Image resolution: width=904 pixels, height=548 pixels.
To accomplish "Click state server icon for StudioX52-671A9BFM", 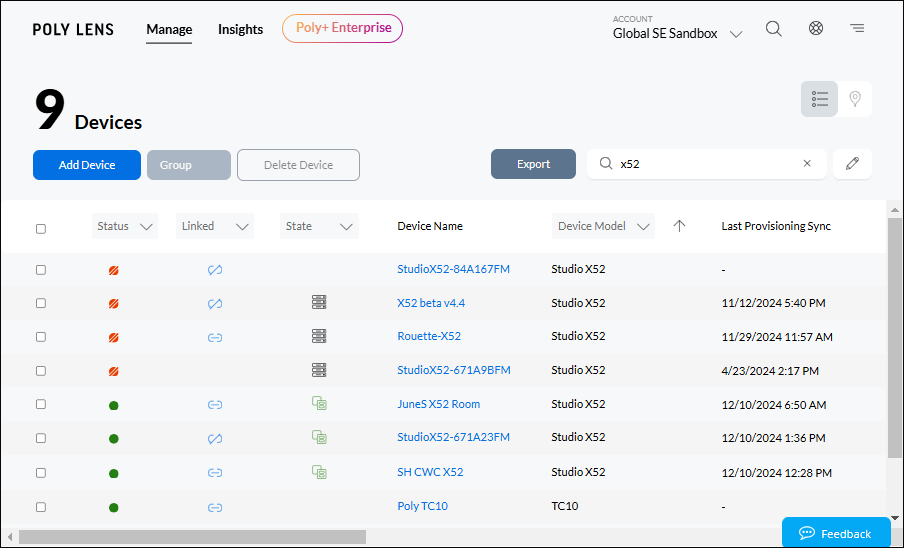I will pos(319,370).
